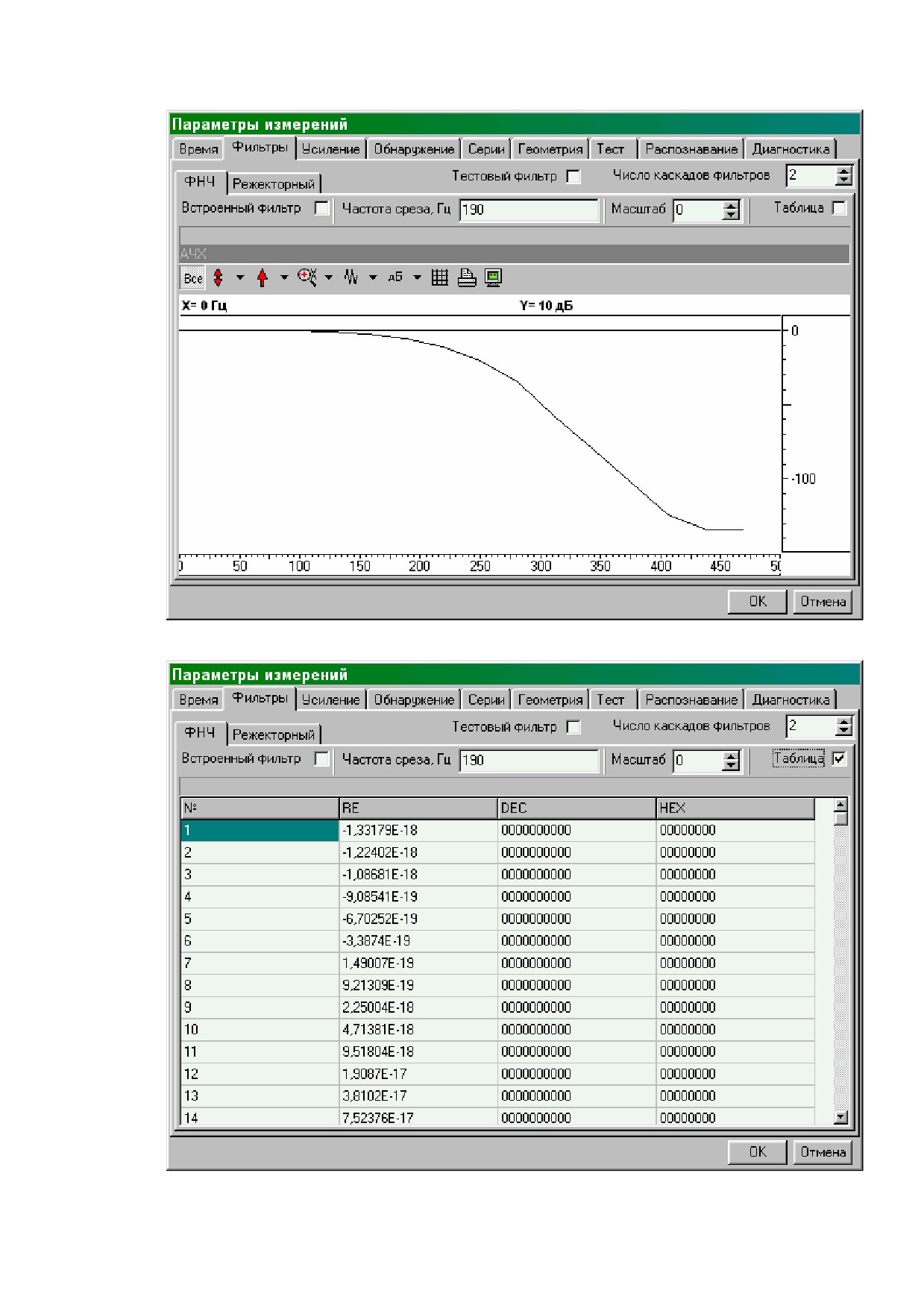Screen dimensions: 924x1308
Task: Select the magnifier zoom tool icon
Action: (x=307, y=277)
